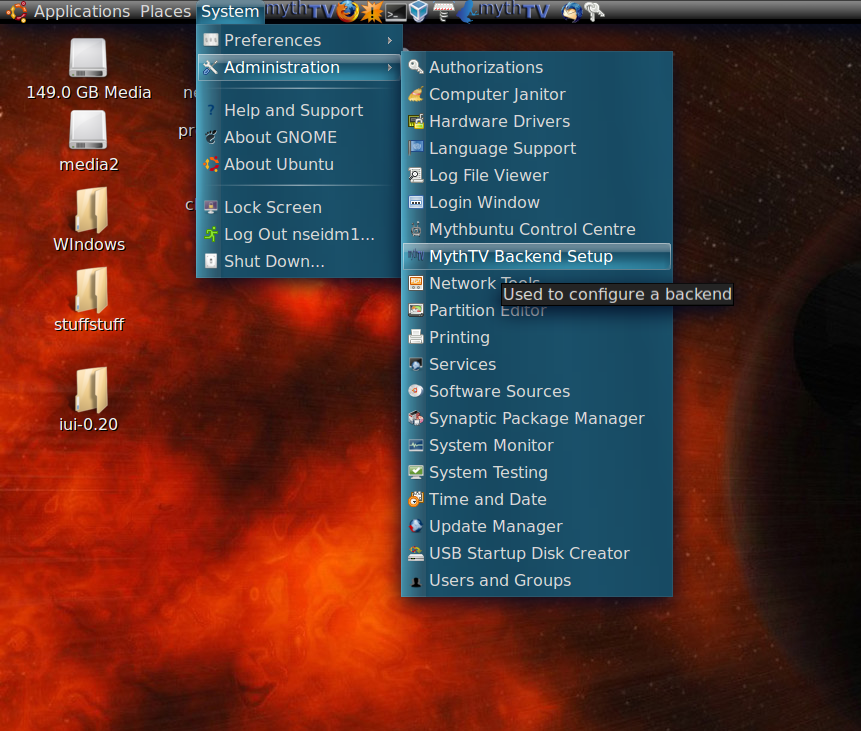Viewport: 861px width, 731px height.
Task: Click the Log File Viewer icon
Action: click(416, 175)
